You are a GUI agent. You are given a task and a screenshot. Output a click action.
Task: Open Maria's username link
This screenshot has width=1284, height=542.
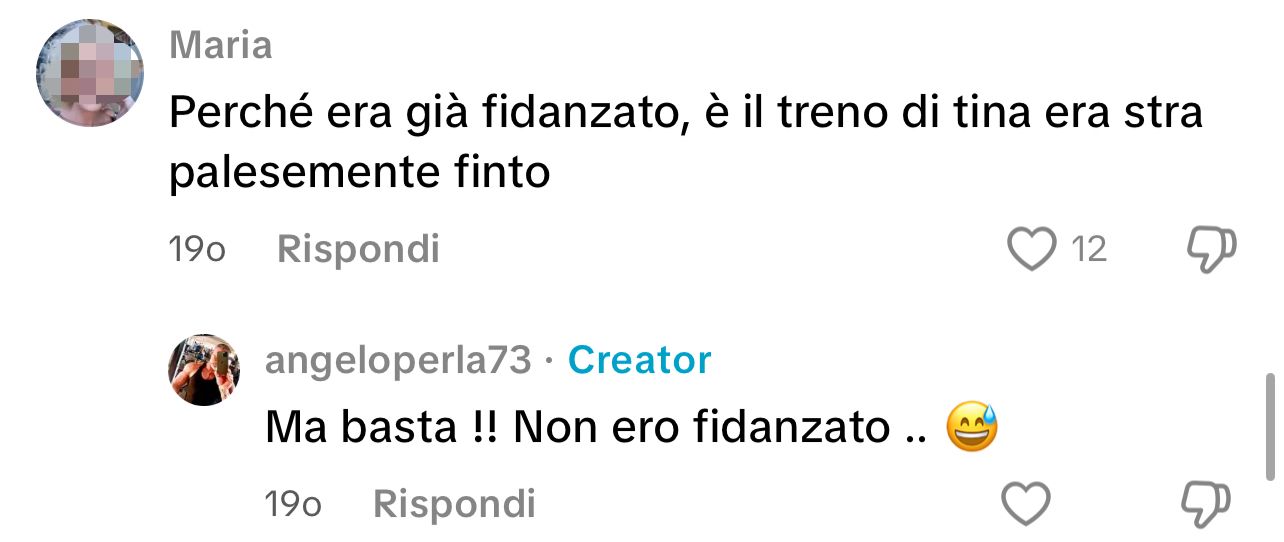tap(220, 45)
